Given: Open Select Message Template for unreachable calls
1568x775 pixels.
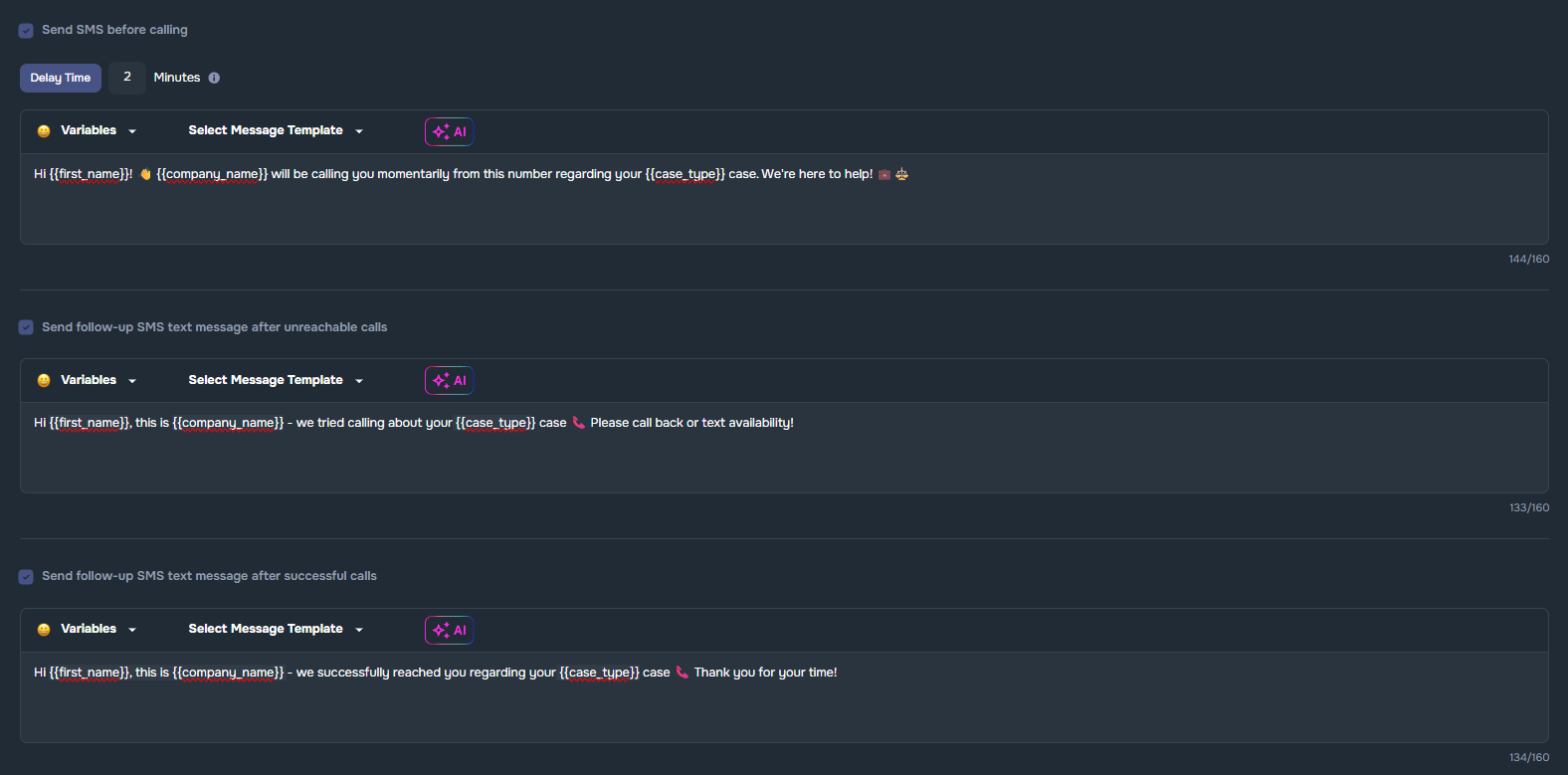Looking at the screenshot, I should tap(276, 380).
